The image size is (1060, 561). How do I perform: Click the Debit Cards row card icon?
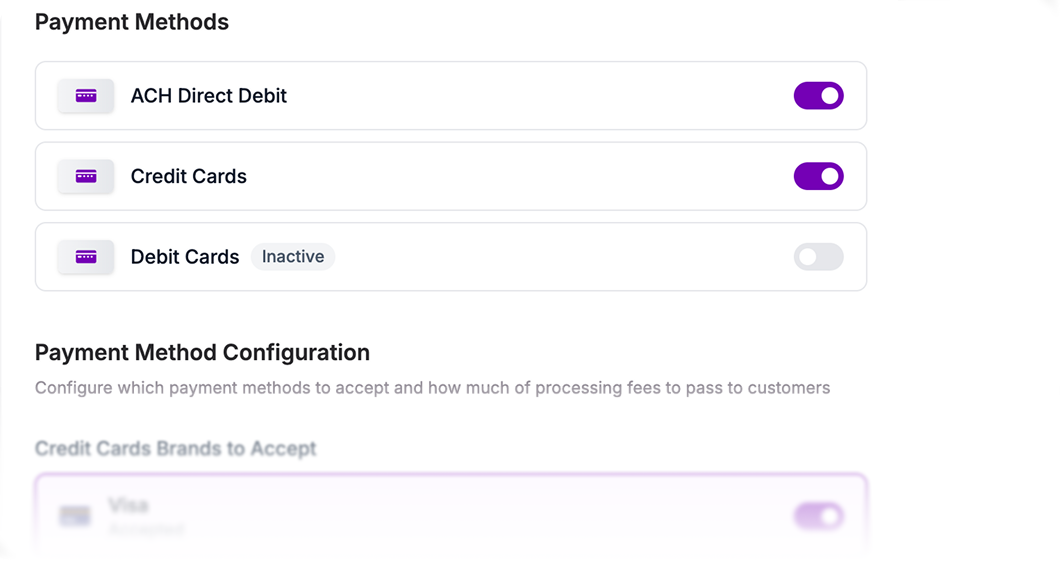[x=86, y=257]
